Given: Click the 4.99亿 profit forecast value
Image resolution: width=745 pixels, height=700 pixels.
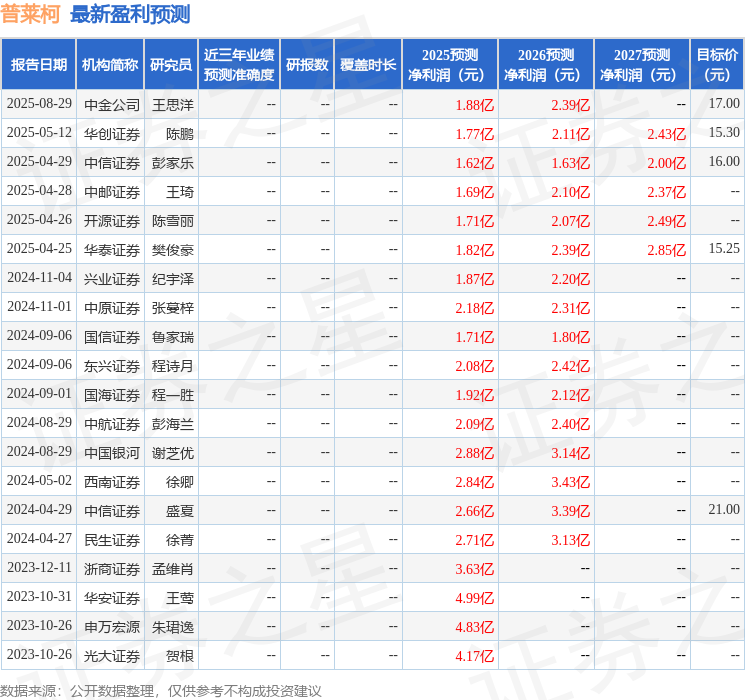Looking at the screenshot, I should point(475,598).
